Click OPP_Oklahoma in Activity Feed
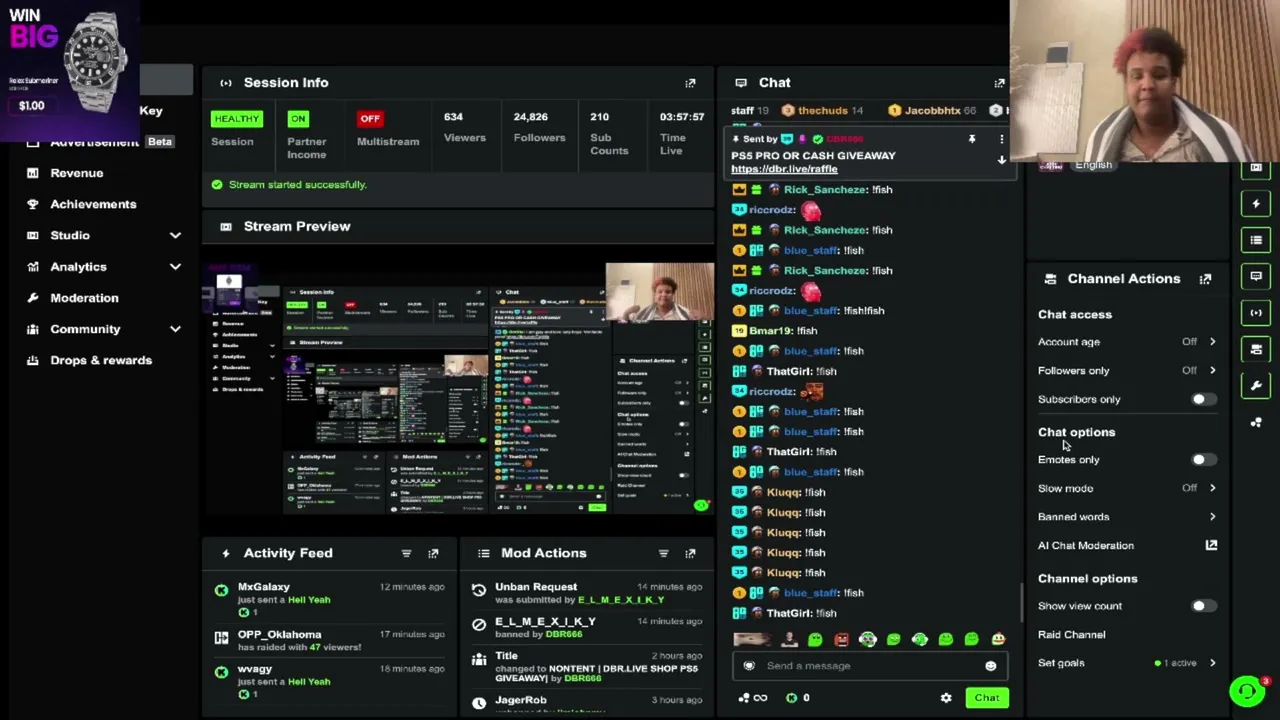The height and width of the screenshot is (720, 1280). point(279,635)
